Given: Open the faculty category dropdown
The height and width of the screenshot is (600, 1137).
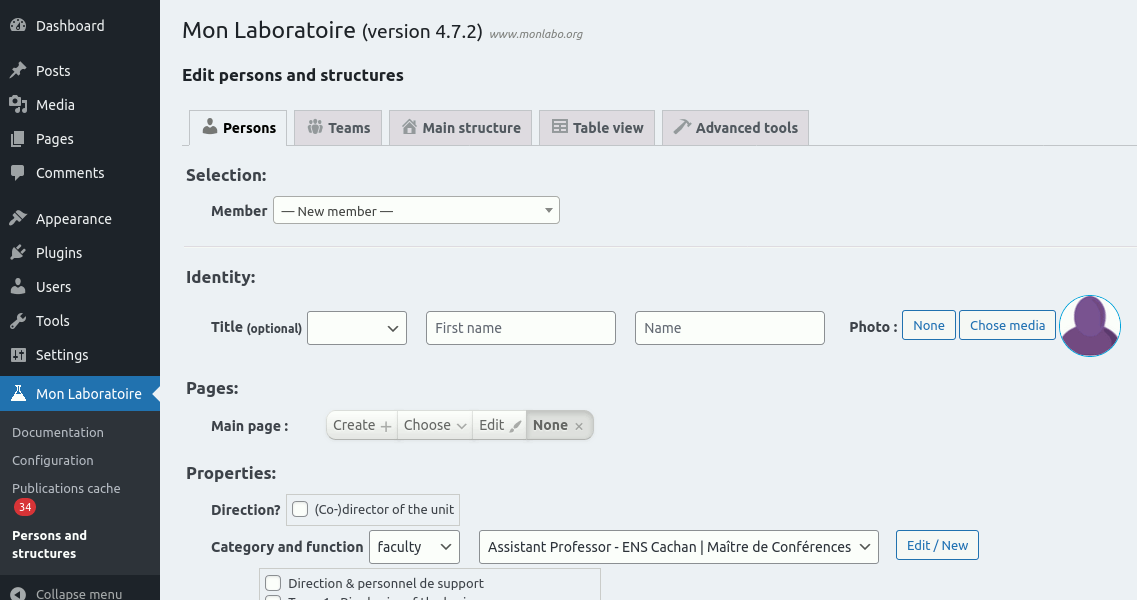Looking at the screenshot, I should coord(414,547).
